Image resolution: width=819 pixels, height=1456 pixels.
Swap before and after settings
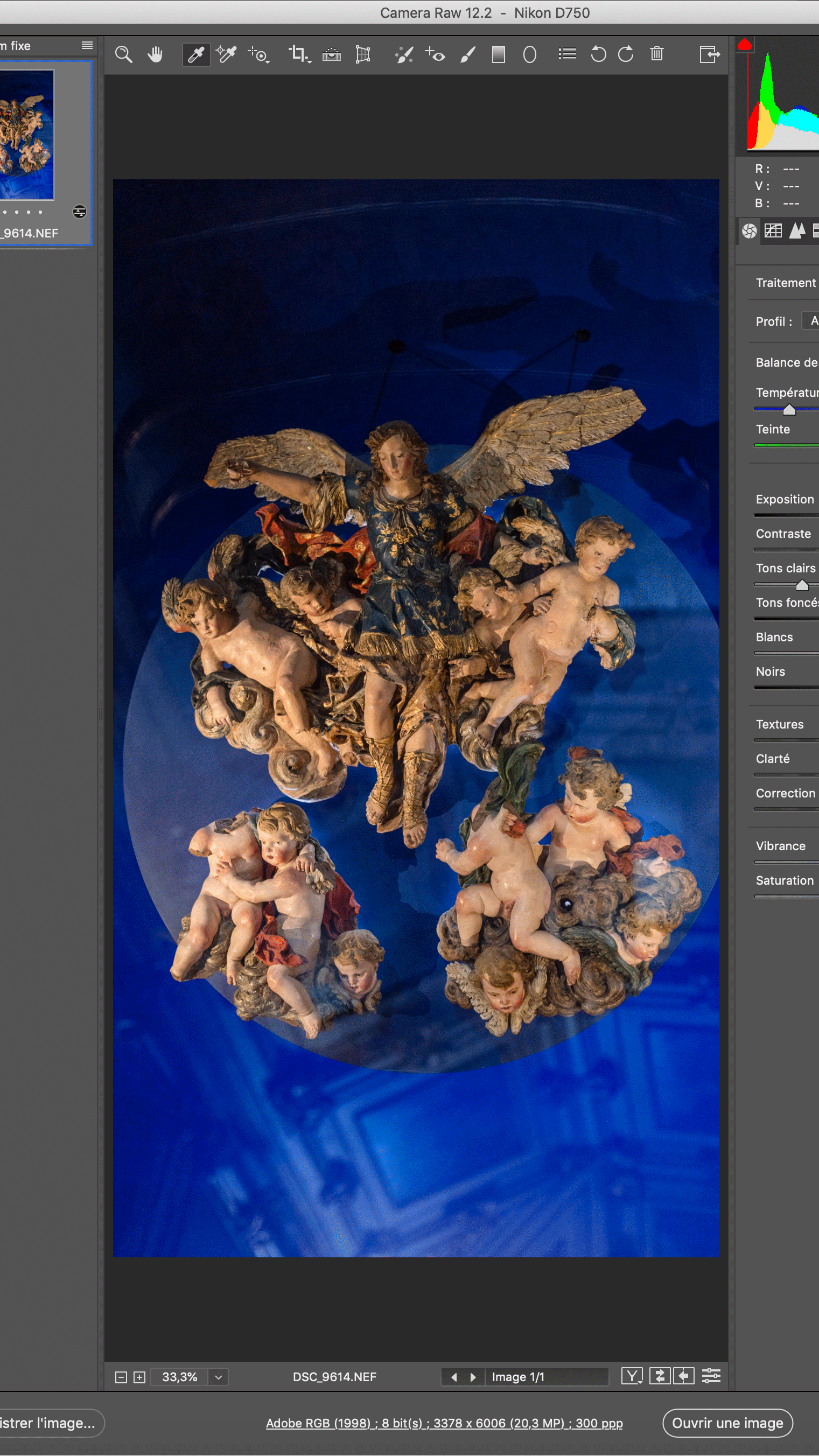pos(660,1376)
